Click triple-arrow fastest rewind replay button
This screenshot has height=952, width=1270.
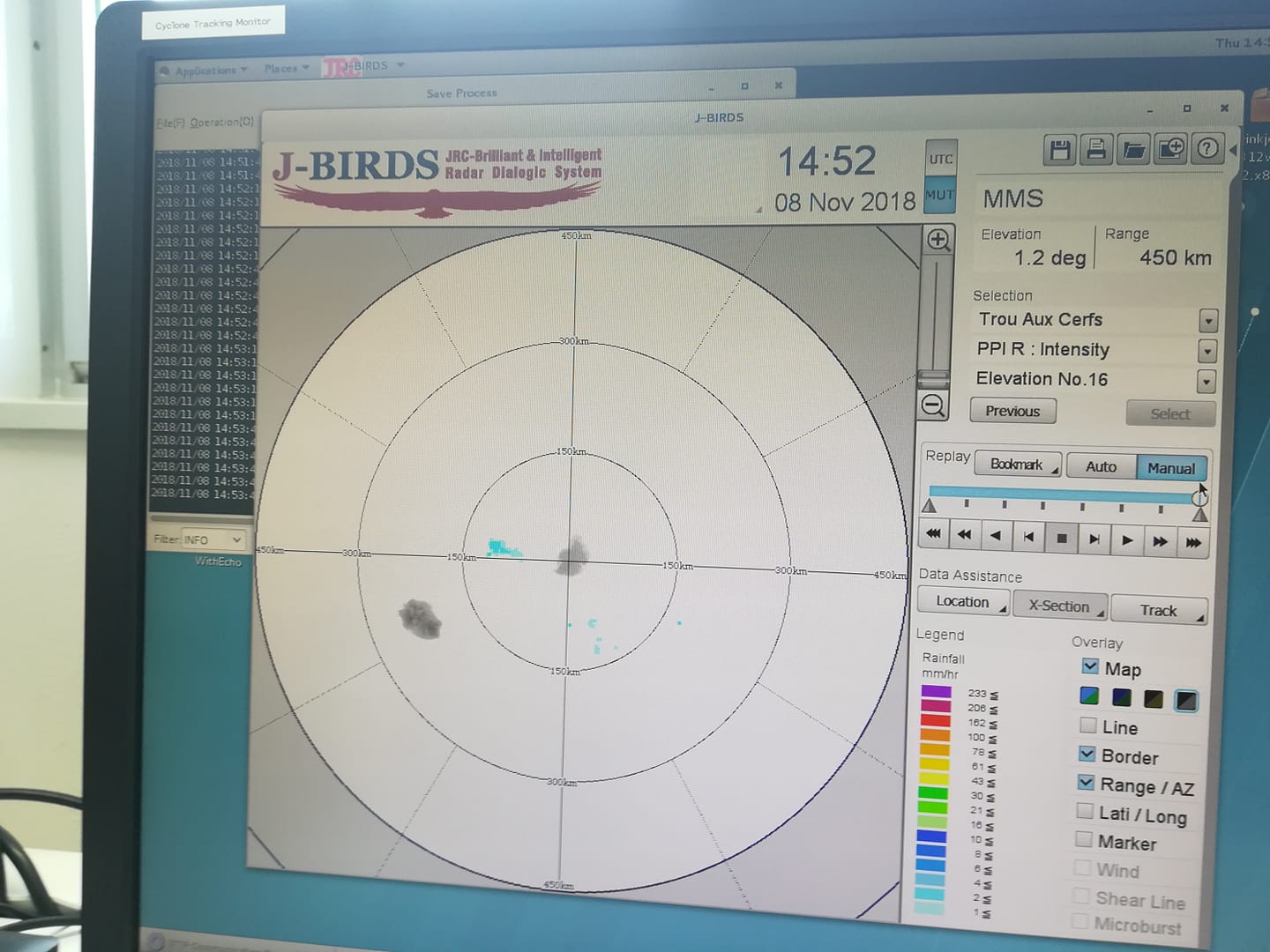[933, 532]
